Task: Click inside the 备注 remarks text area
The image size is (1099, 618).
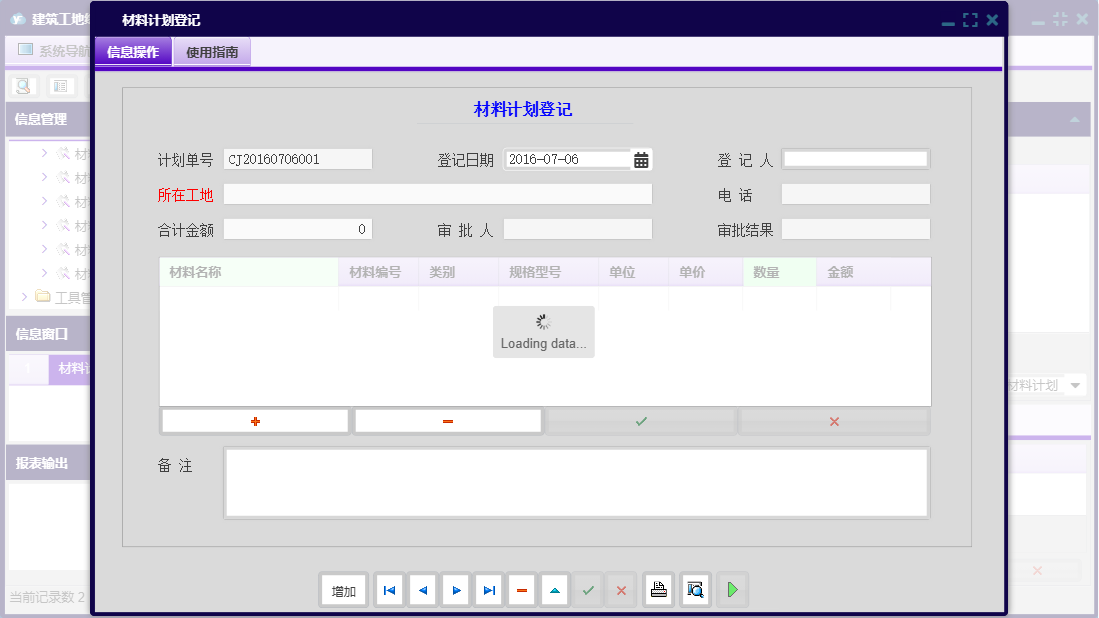Action: 576,484
